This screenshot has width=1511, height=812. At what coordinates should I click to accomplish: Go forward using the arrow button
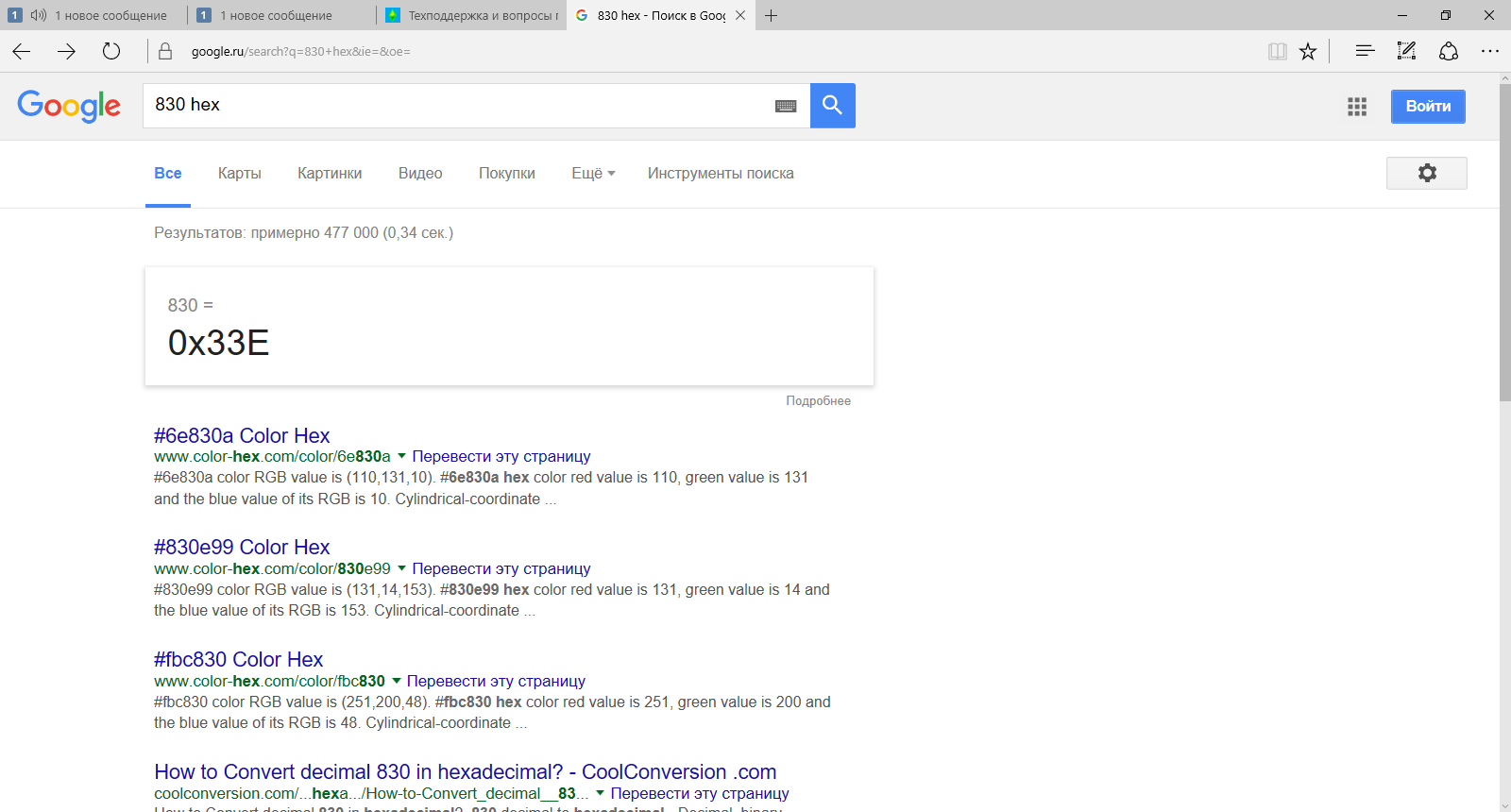pyautogui.click(x=66, y=51)
